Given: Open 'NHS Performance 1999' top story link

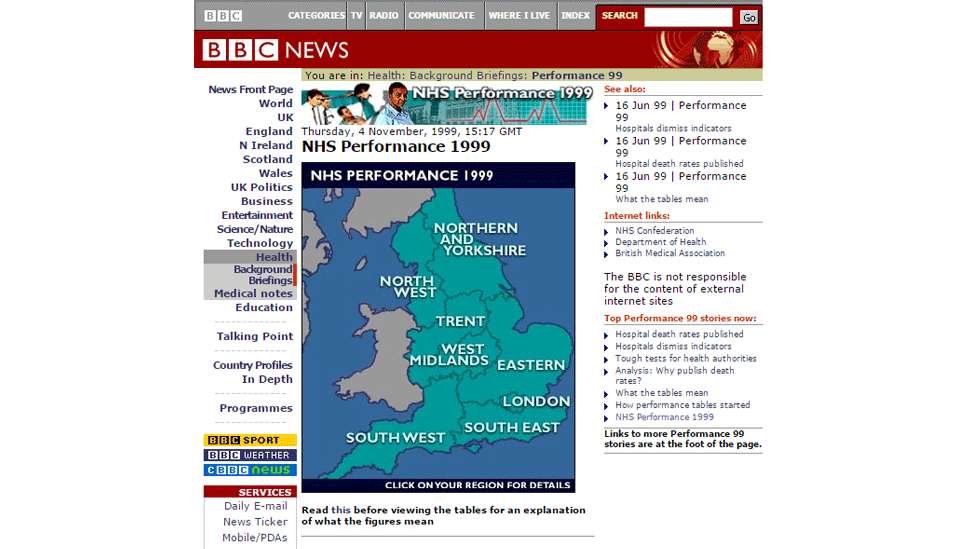Looking at the screenshot, I should (x=664, y=418).
